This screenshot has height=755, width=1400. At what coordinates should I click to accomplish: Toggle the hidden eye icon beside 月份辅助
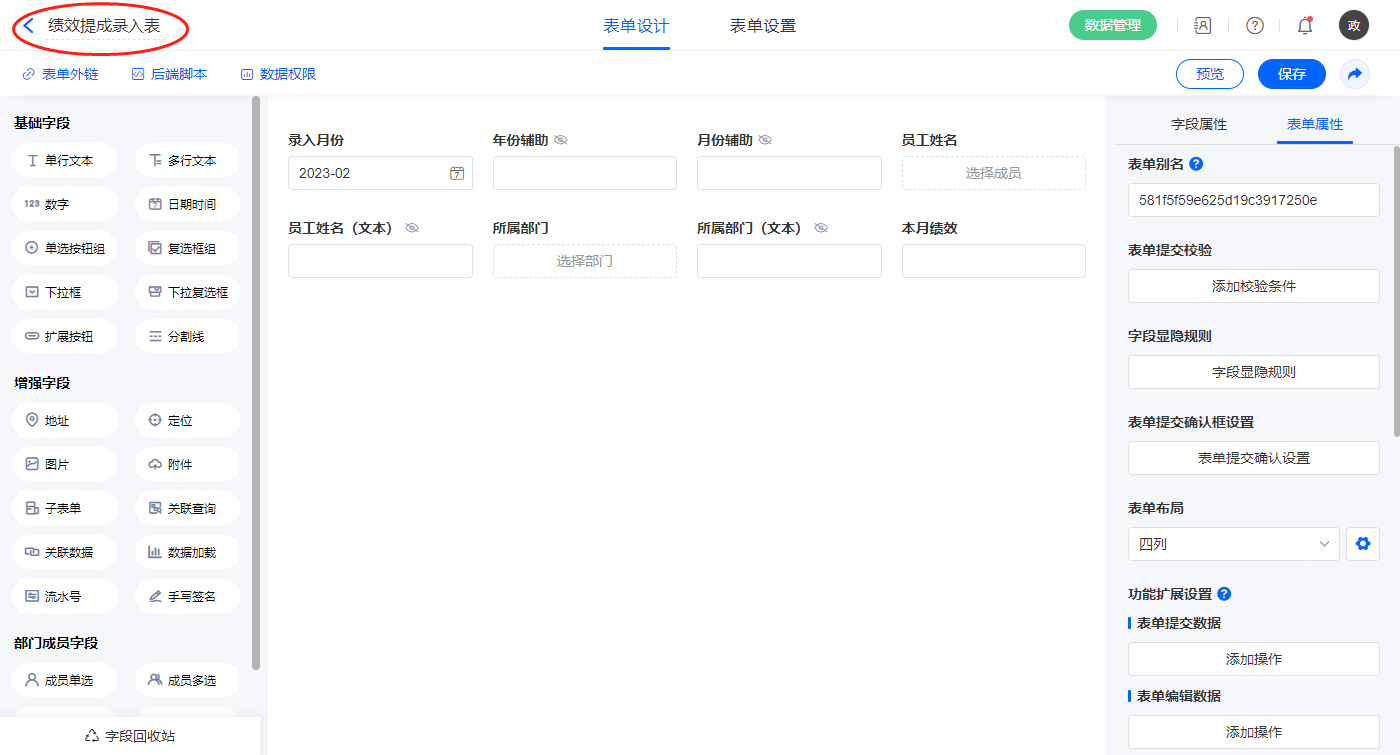pyautogui.click(x=765, y=140)
